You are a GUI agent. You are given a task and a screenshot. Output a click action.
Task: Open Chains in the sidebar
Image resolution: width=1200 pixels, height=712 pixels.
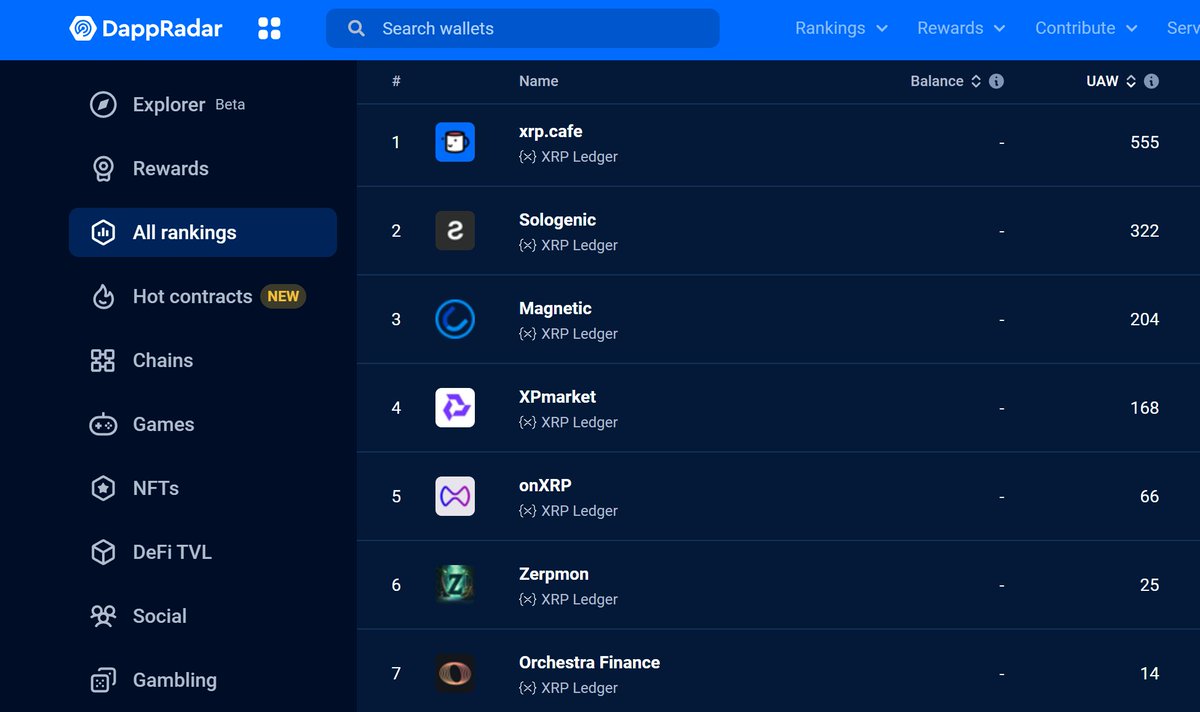point(203,360)
